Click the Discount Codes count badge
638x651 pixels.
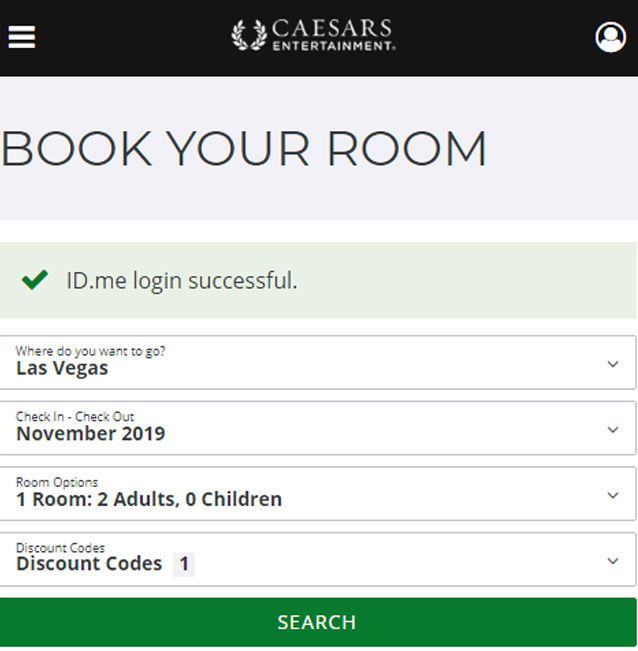click(184, 564)
